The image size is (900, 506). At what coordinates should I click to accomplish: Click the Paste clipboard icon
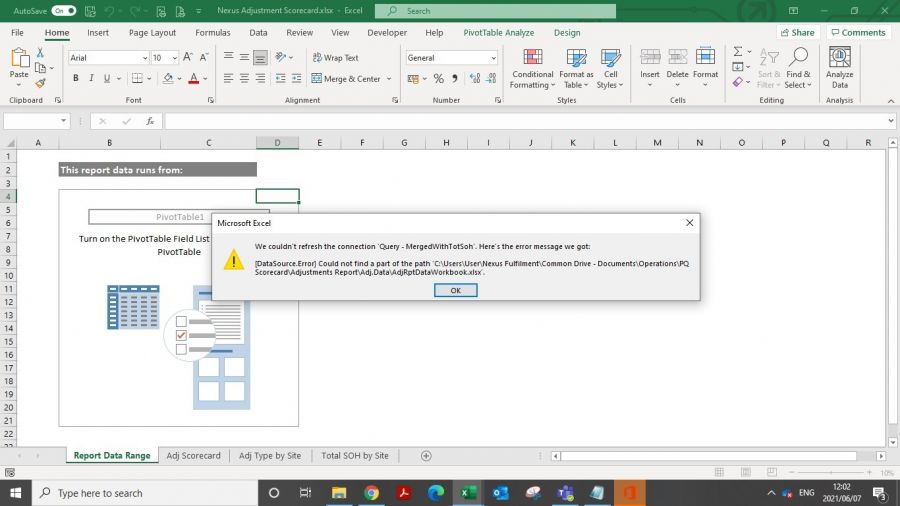tap(19, 58)
